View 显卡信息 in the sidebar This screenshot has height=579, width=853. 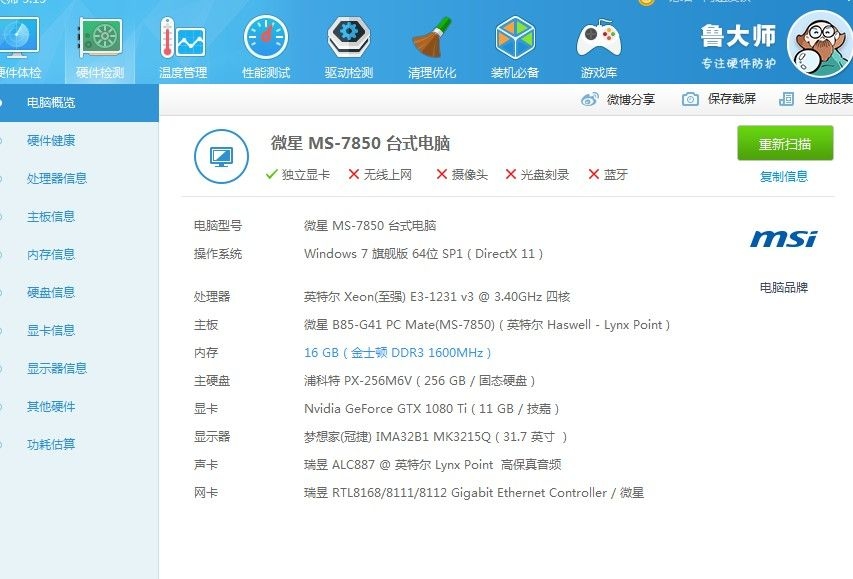pos(51,330)
